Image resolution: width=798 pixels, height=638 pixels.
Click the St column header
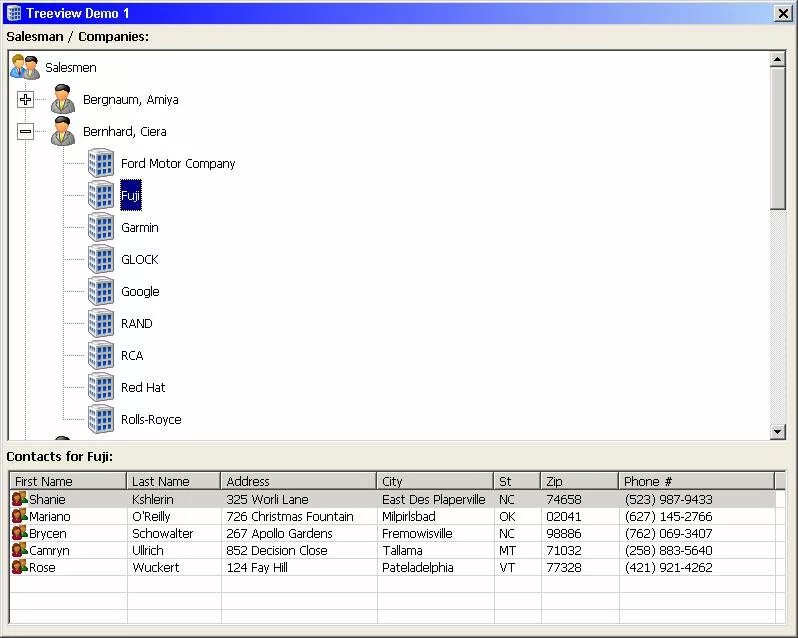click(x=517, y=481)
